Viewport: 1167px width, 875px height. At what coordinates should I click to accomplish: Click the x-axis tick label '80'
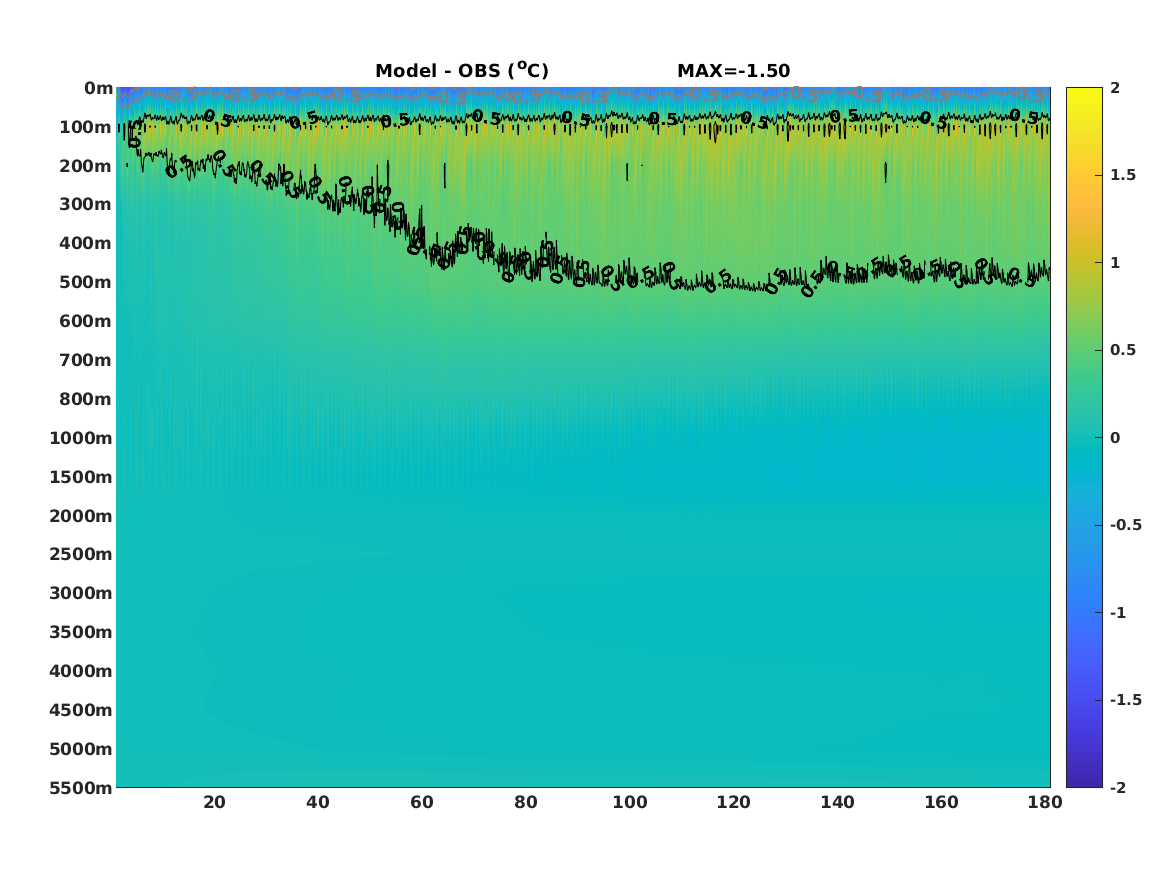pyautogui.click(x=525, y=802)
